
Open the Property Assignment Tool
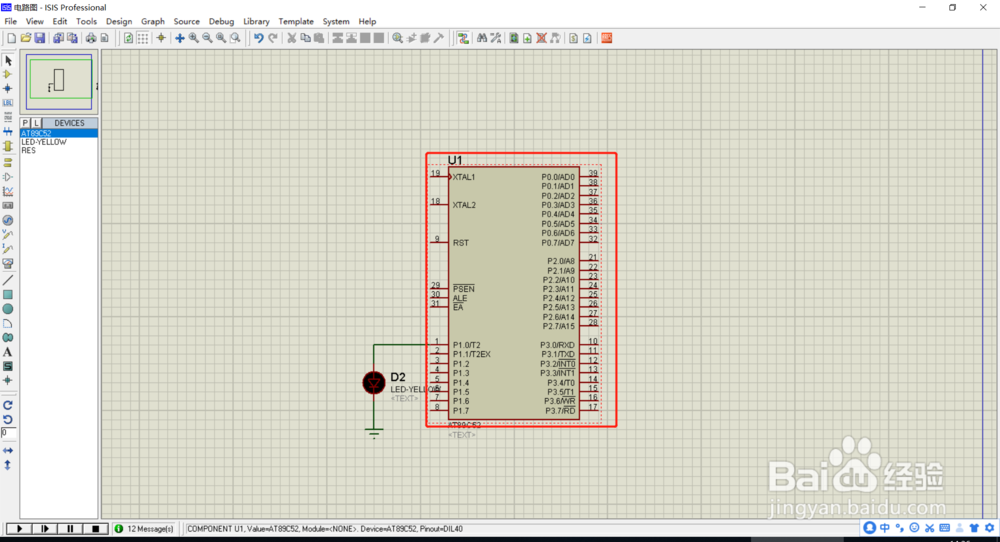click(496, 38)
